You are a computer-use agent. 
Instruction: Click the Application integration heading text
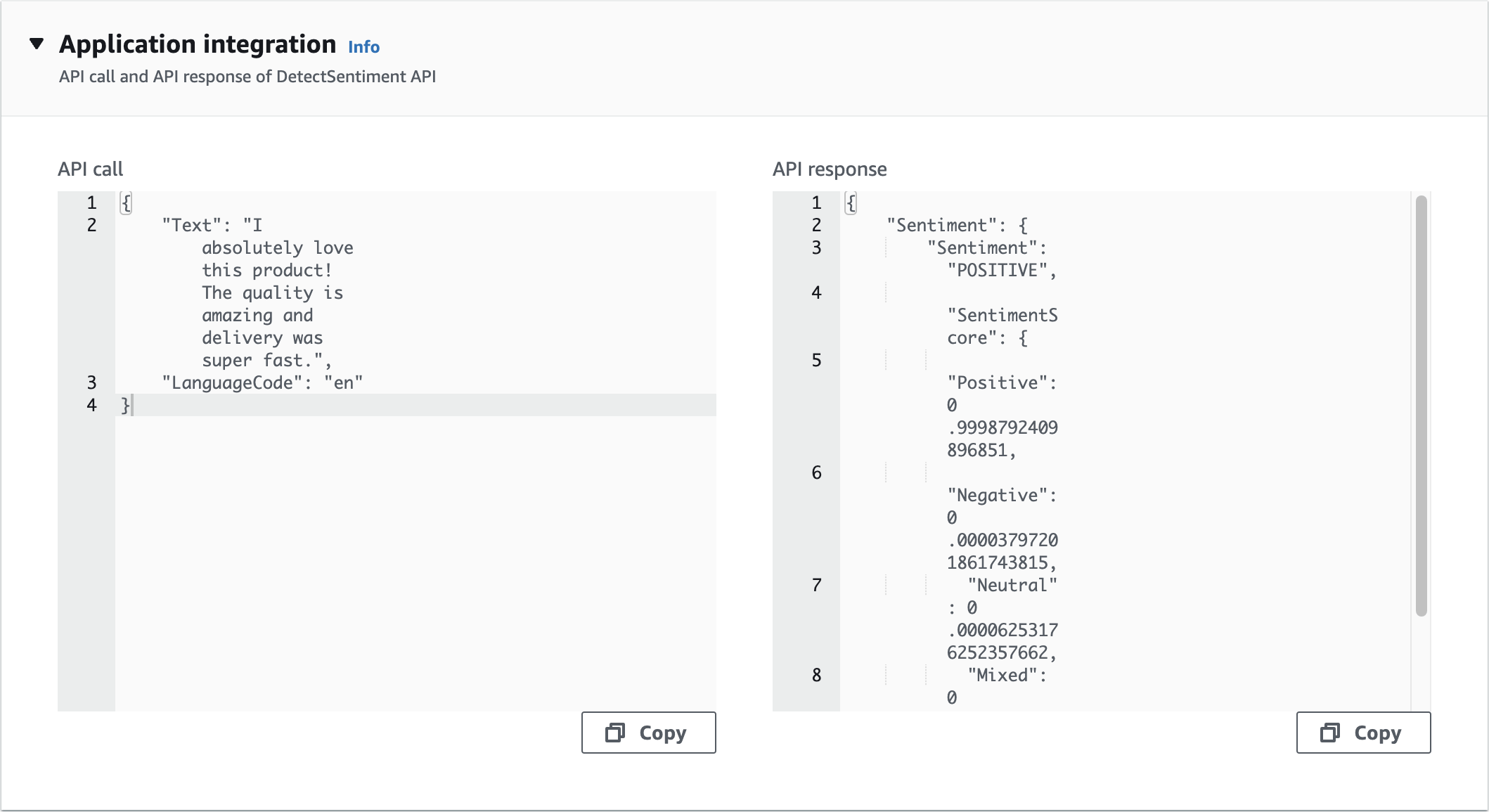(x=198, y=44)
